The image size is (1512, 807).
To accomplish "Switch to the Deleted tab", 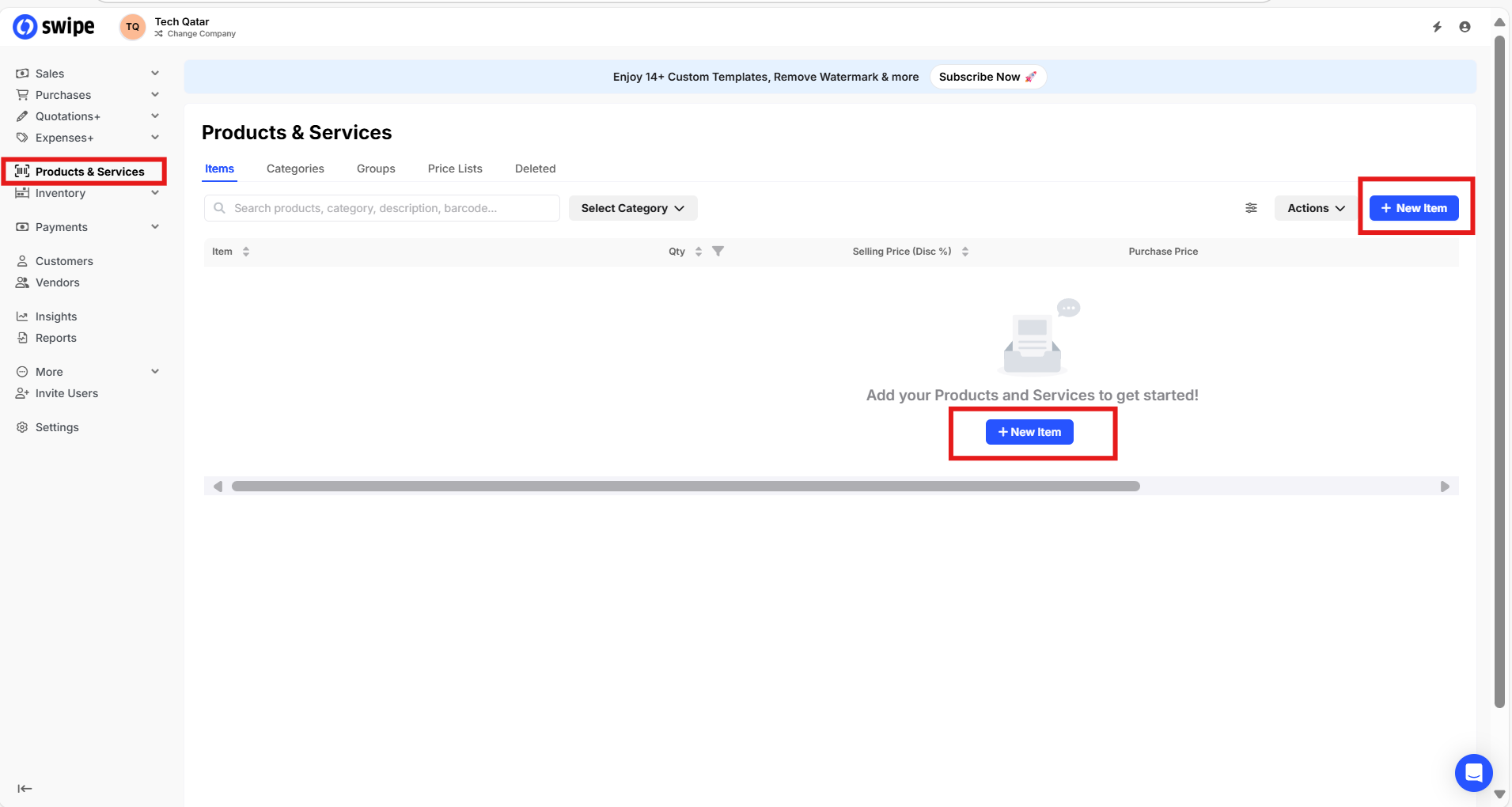I will 536,169.
